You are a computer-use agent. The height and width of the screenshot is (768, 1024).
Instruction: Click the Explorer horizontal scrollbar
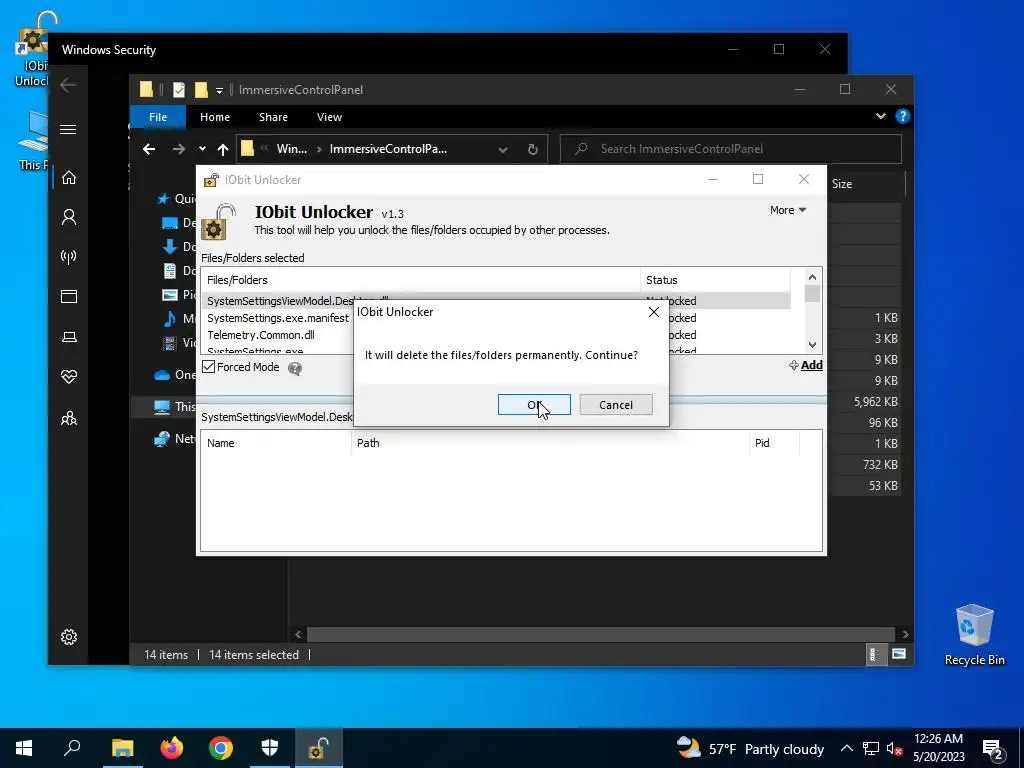(600, 634)
